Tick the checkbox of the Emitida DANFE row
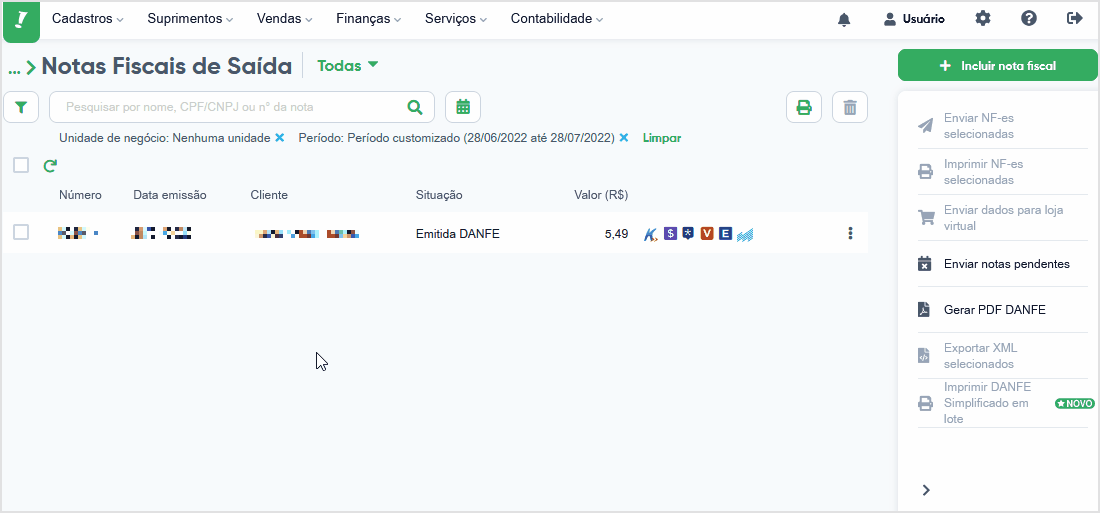The width and height of the screenshot is (1100, 513). point(21,232)
